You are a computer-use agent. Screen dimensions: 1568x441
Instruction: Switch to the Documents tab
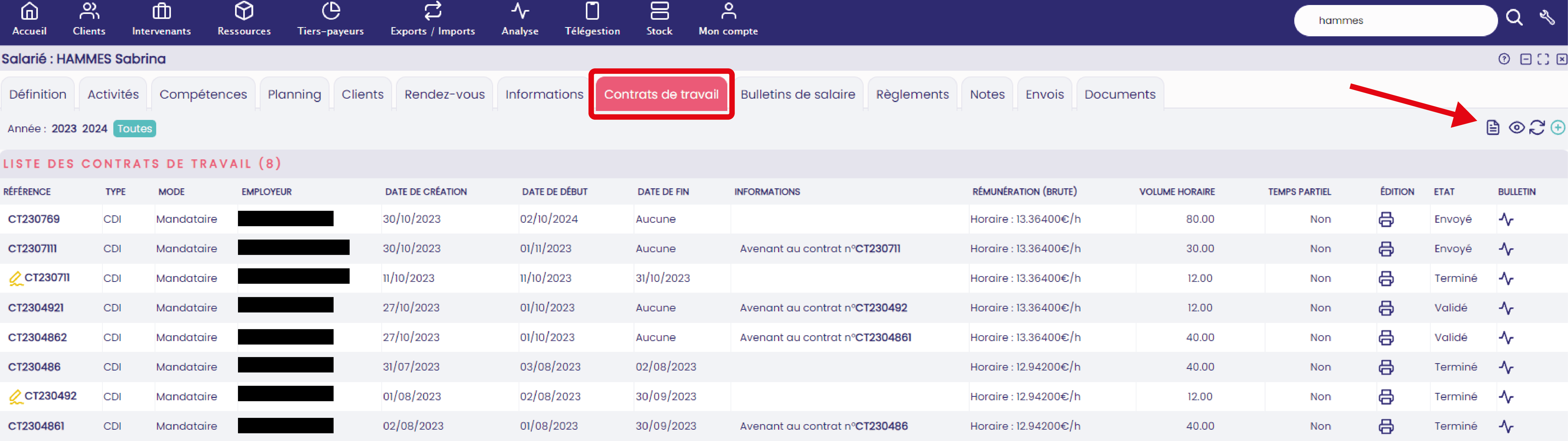[1120, 94]
